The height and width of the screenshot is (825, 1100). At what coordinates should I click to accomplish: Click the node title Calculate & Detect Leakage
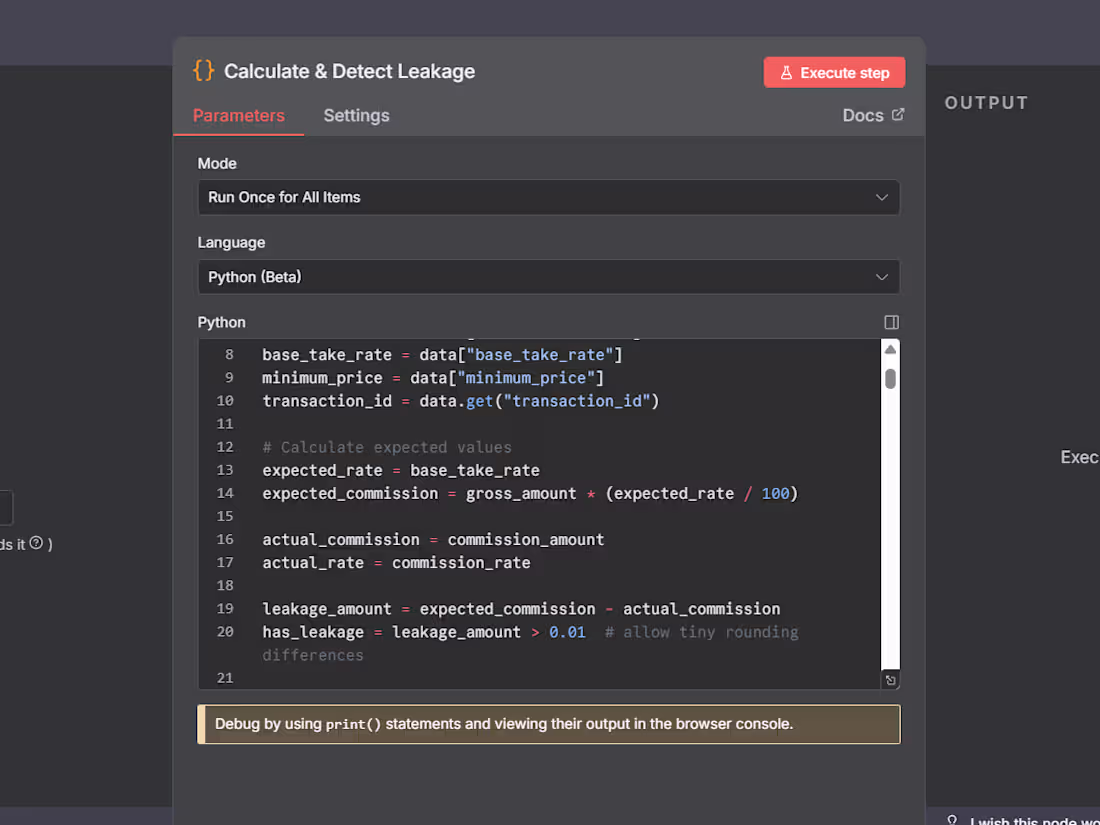tap(349, 72)
